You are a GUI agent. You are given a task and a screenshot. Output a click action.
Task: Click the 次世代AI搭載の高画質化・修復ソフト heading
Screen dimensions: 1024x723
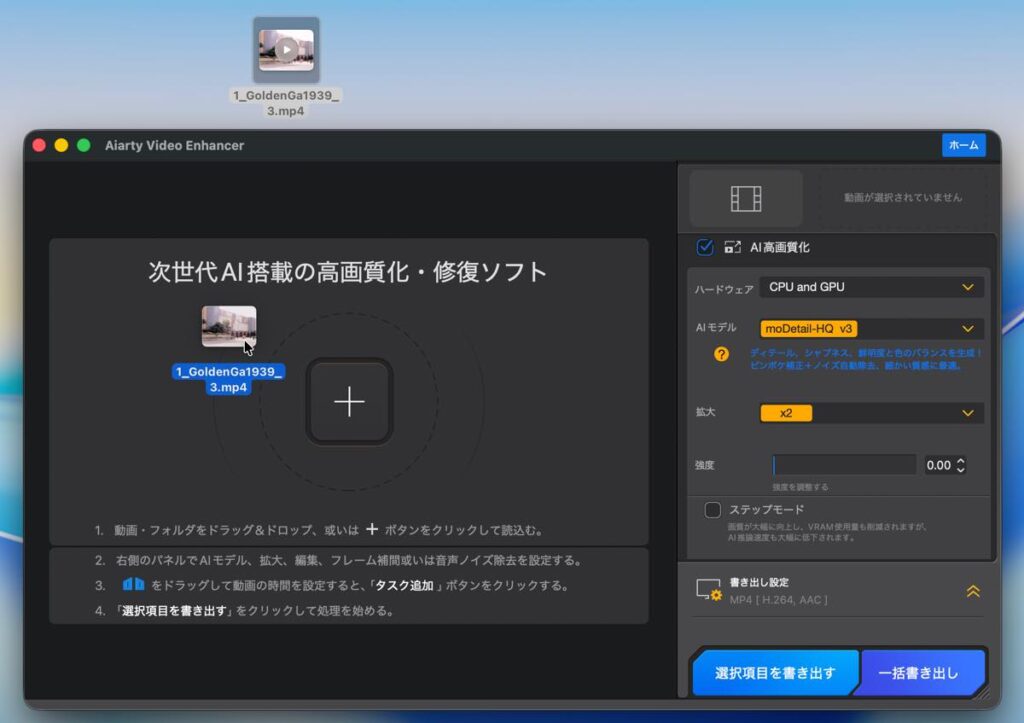tap(348, 272)
